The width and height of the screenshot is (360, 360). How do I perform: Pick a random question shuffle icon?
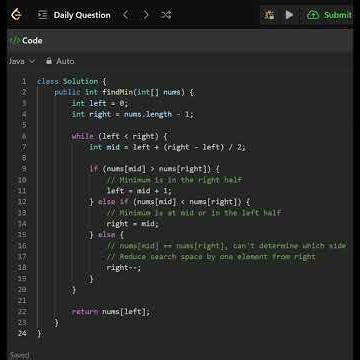(166, 15)
